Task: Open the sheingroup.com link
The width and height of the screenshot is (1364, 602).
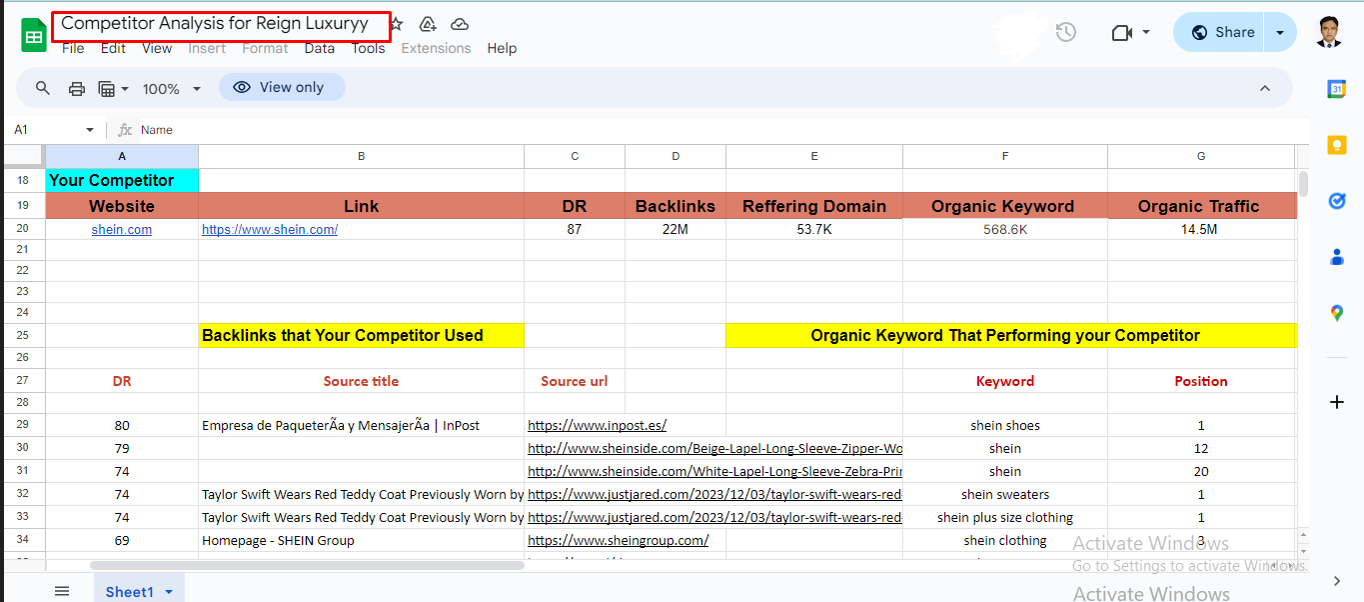Action: pyautogui.click(x=618, y=540)
